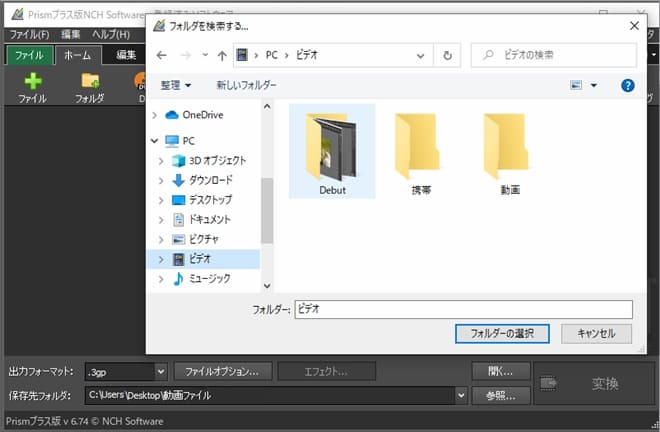Open the help question mark icon

point(628,85)
